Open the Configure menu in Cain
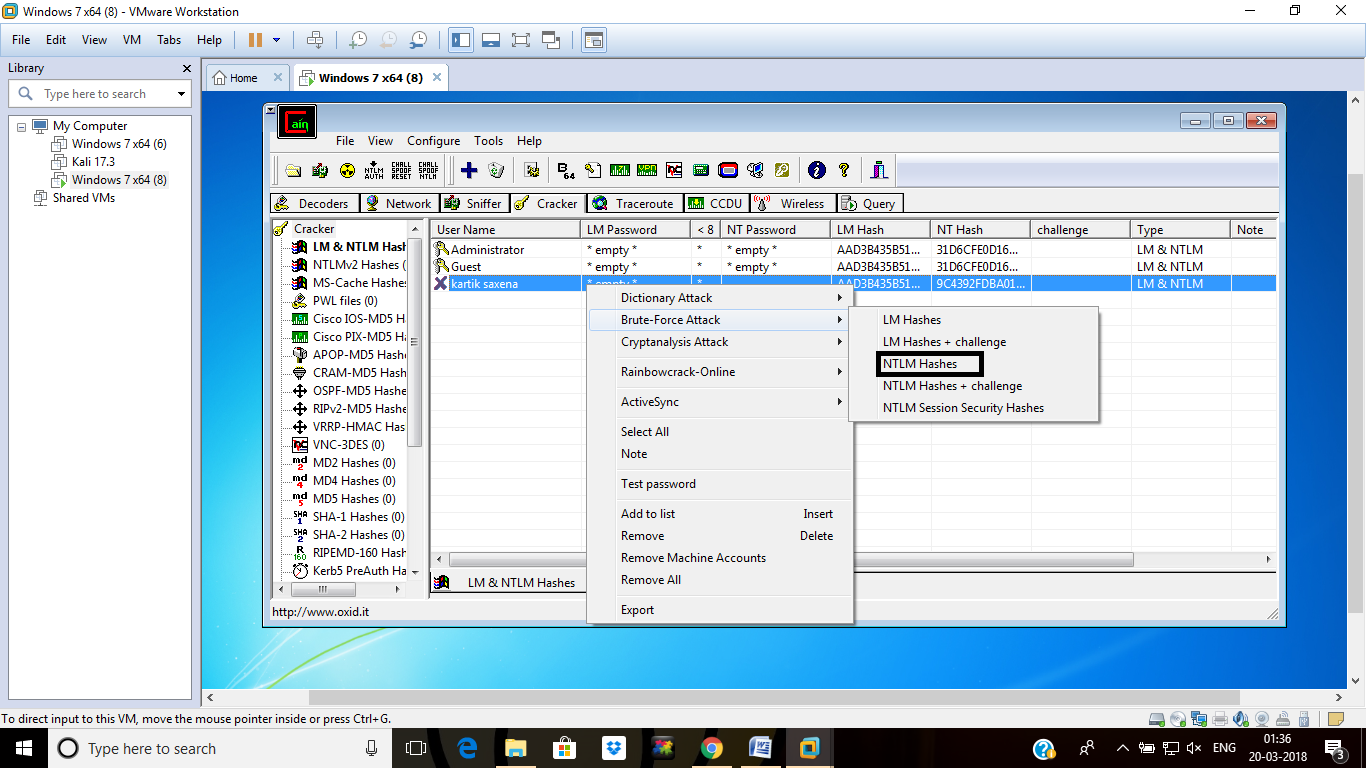 coord(434,141)
